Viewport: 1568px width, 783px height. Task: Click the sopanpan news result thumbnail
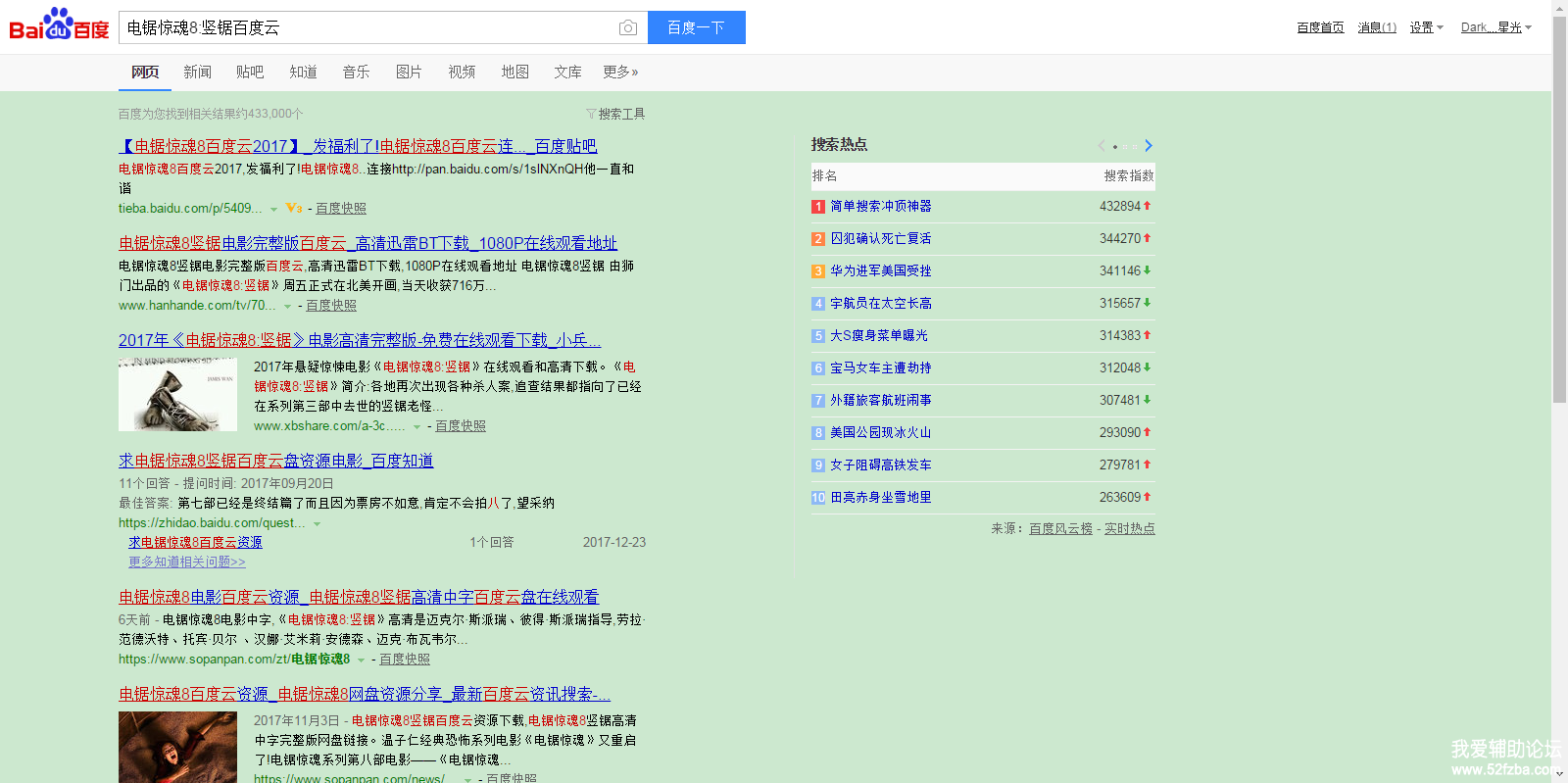[x=177, y=747]
